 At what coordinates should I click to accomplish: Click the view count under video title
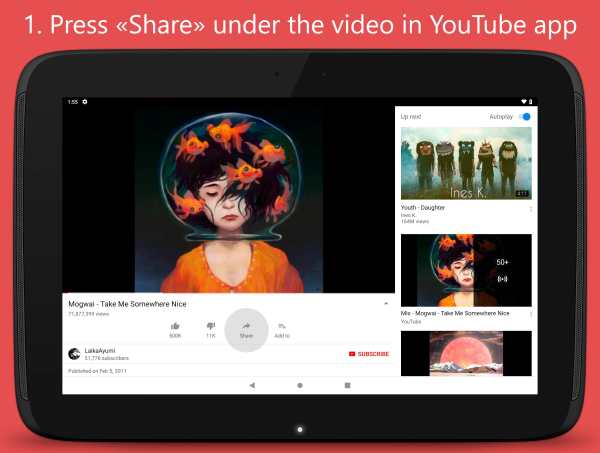click(89, 314)
